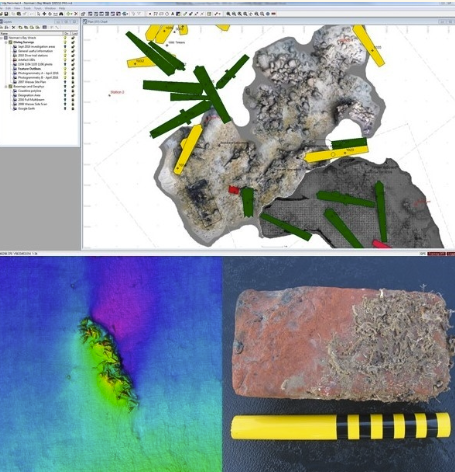Click the red Artefact IDs layer icon
Screen dimensions: 455x472
pyautogui.click(x=15, y=60)
